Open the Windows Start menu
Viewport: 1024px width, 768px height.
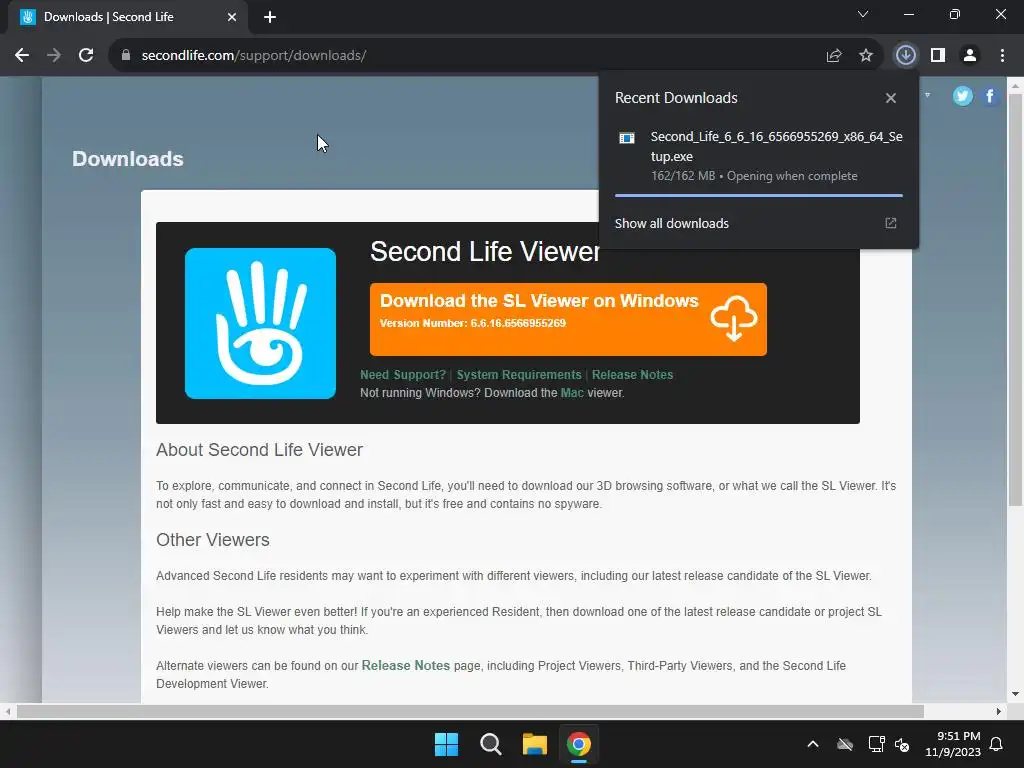point(447,744)
